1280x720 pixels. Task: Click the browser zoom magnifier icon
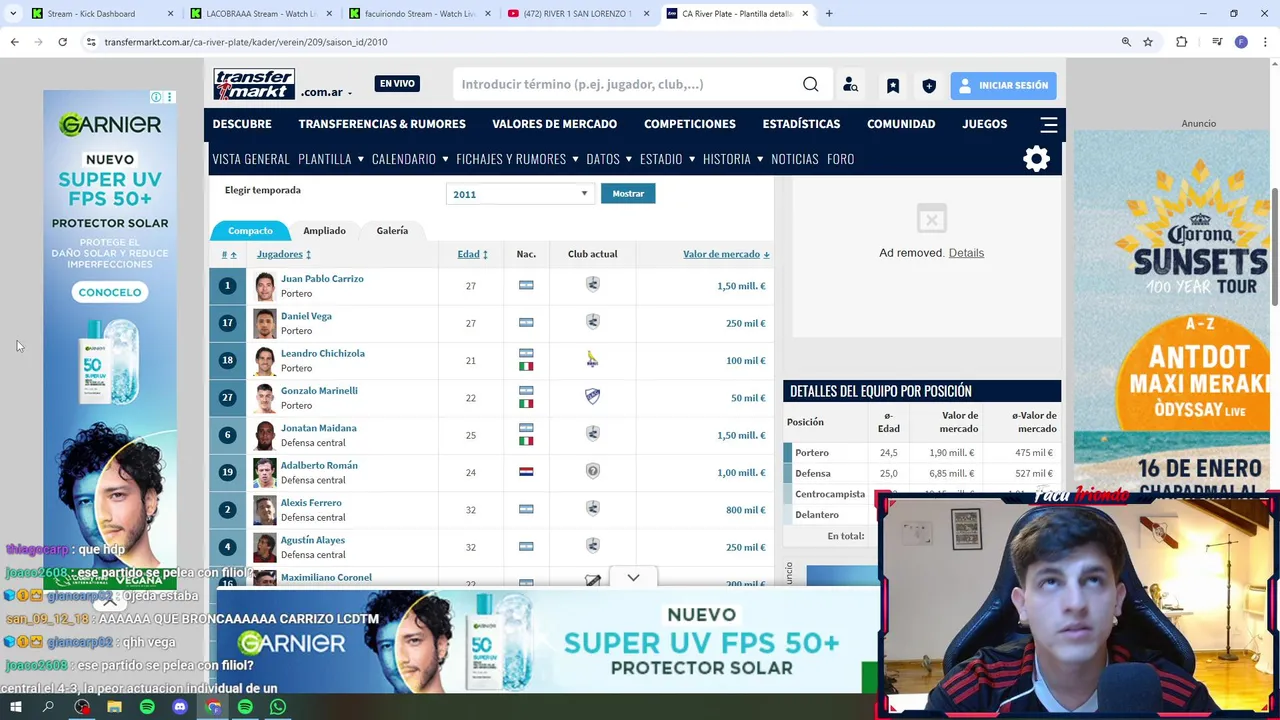[1126, 42]
